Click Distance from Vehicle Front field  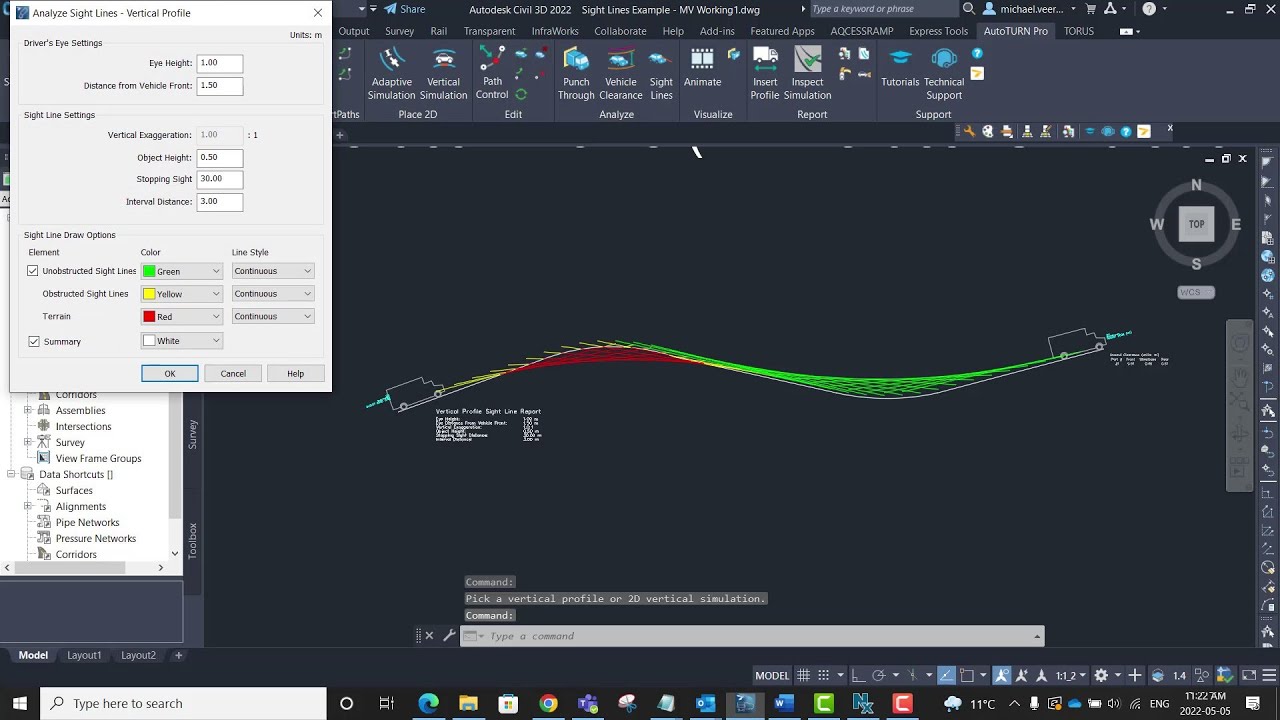pyautogui.click(x=220, y=85)
